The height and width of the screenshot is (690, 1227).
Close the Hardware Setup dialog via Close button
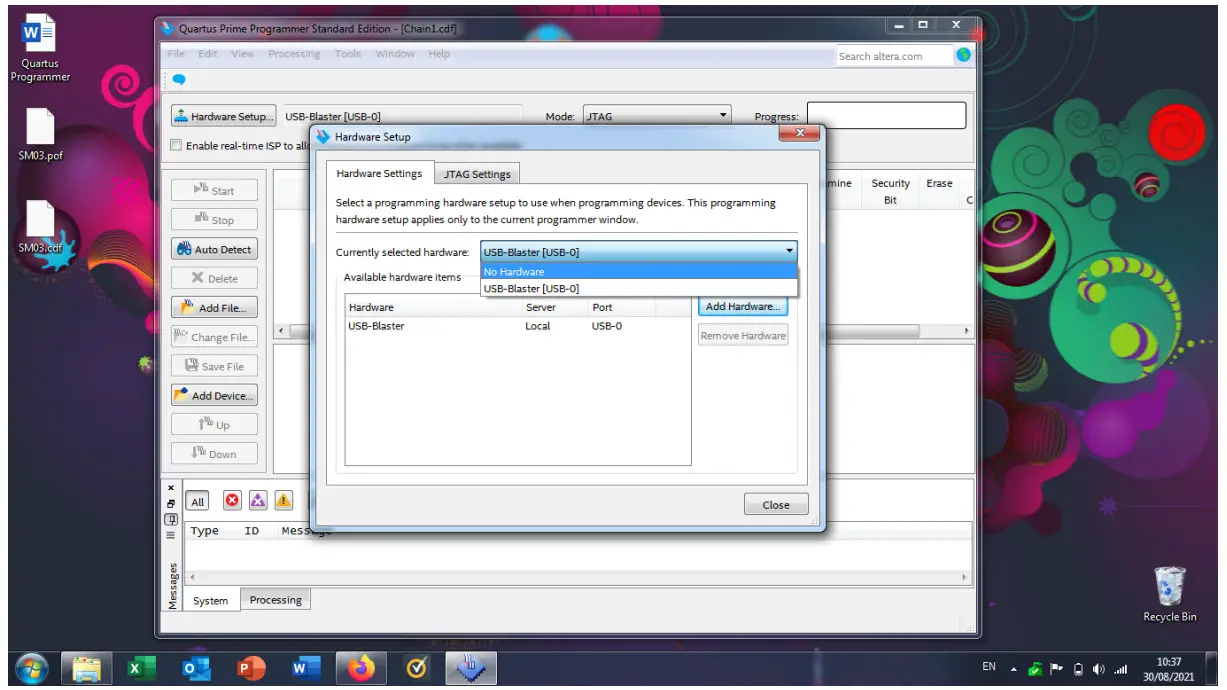coord(776,505)
